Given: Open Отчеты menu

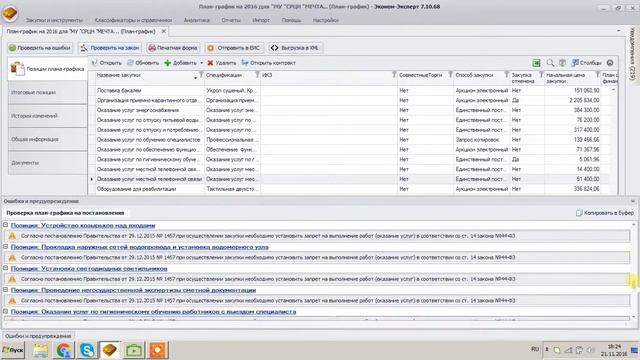Looking at the screenshot, I should point(231,20).
